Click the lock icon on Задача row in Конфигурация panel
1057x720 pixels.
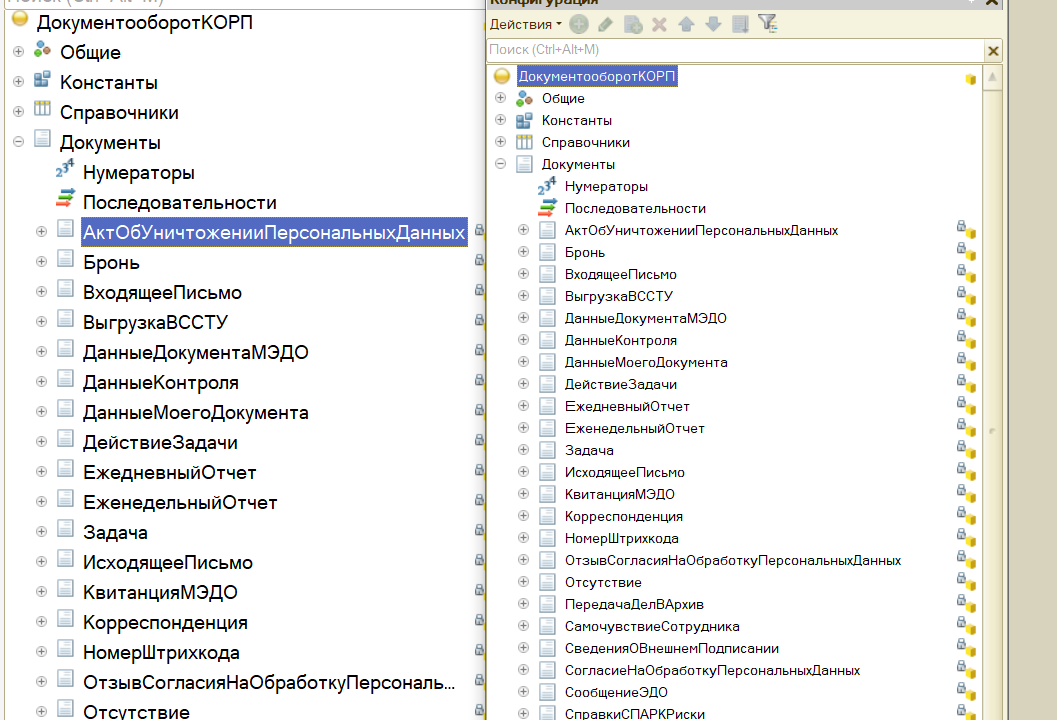pos(961,446)
